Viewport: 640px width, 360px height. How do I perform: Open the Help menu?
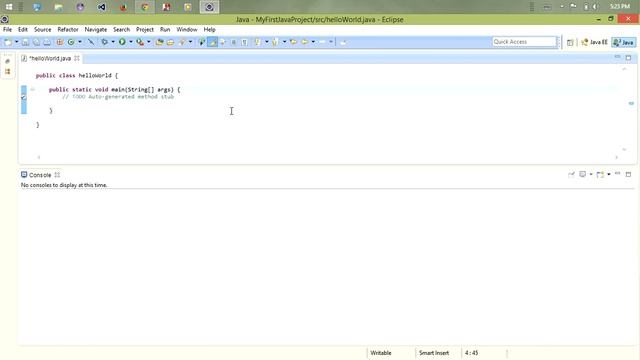(209, 29)
